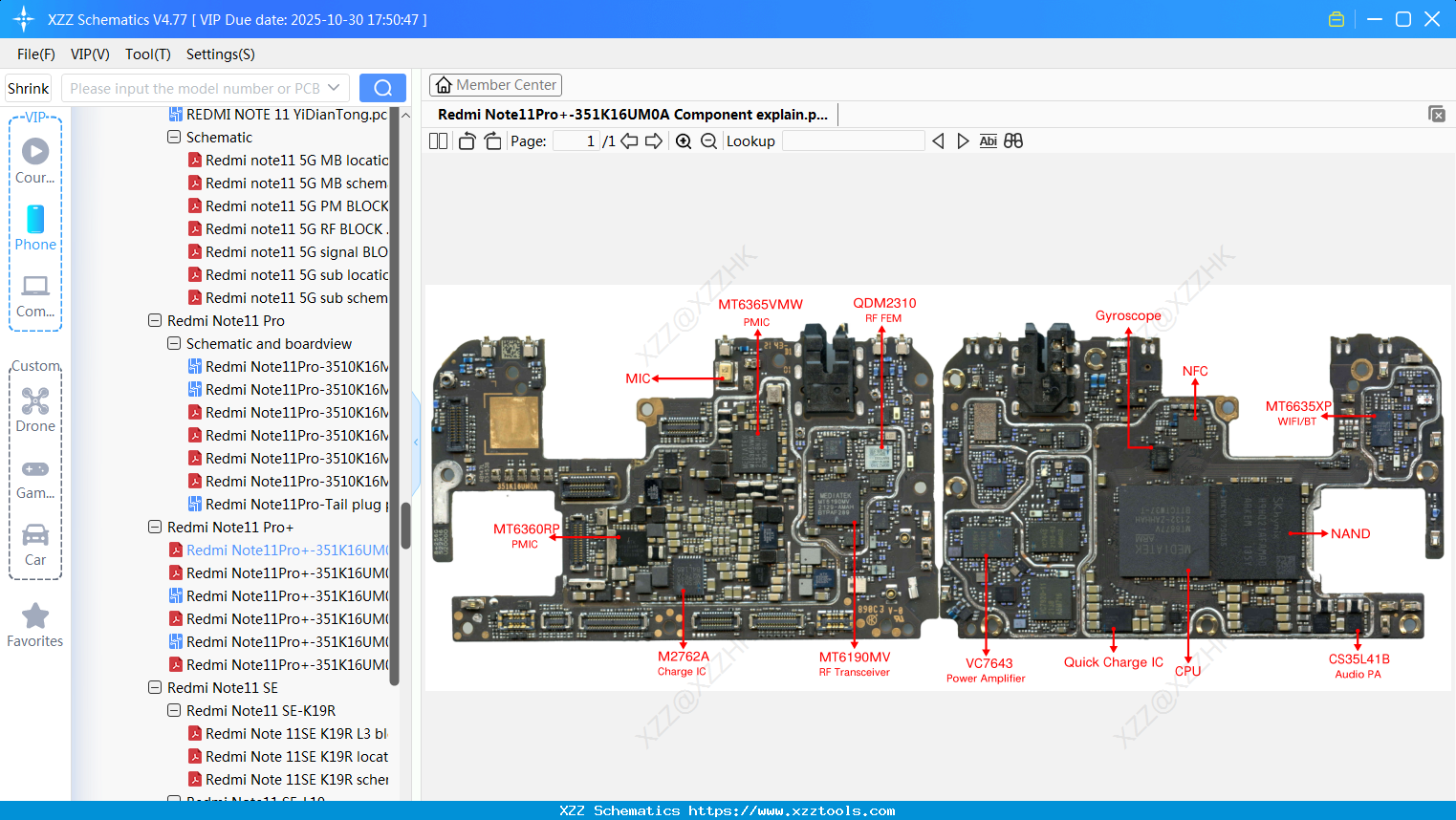Collapse the Redmi Note11 Pro tree node
Image resolution: width=1456 pixels, height=820 pixels.
coord(154,320)
